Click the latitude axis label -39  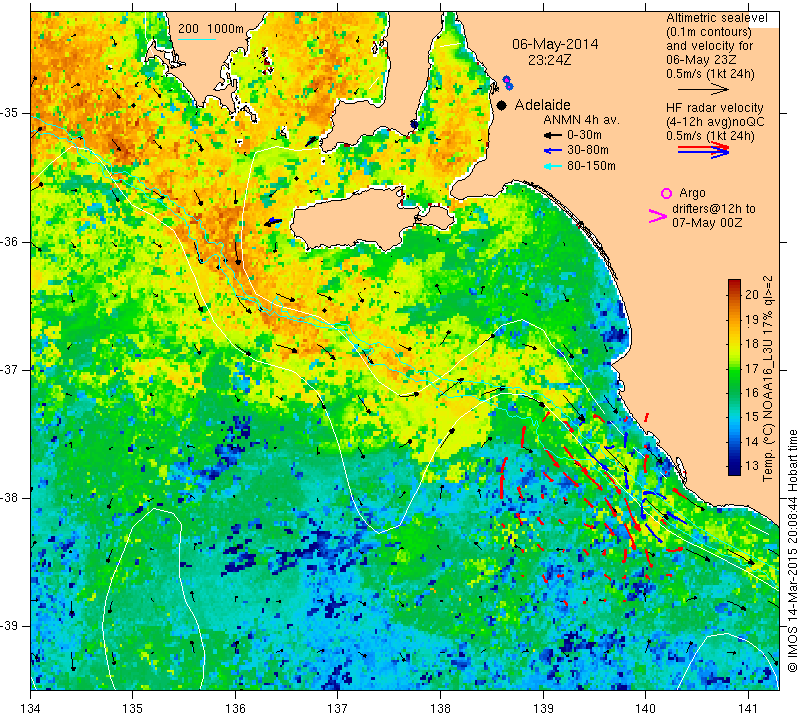click(10, 626)
